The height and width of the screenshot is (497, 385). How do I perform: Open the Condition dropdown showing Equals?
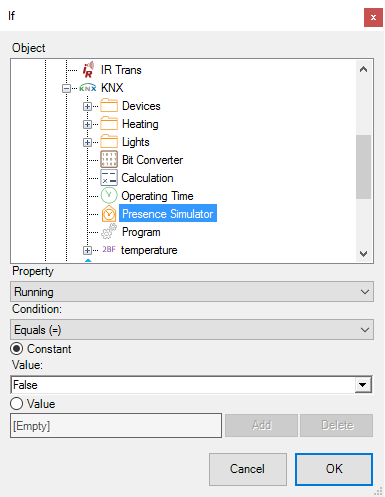pos(192,330)
